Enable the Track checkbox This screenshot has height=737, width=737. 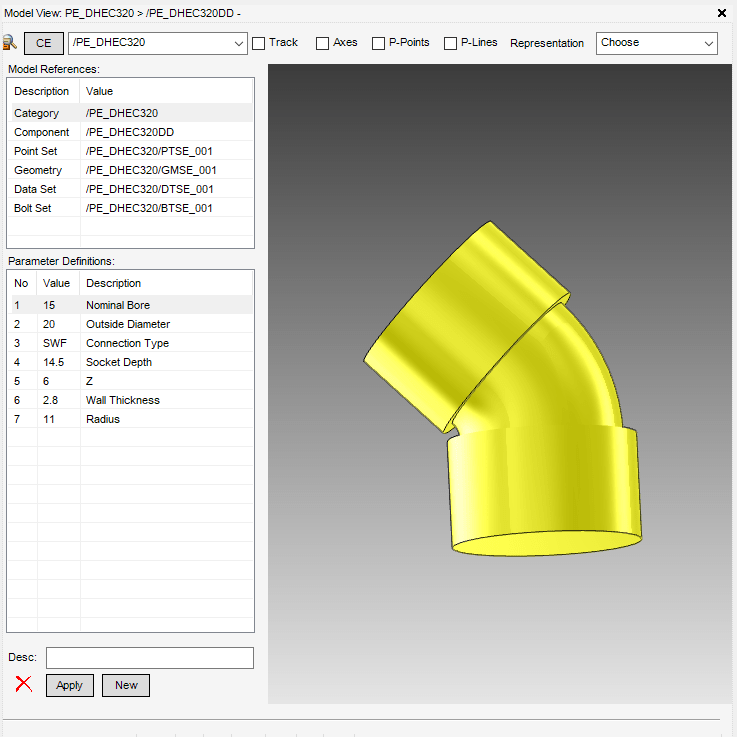tap(259, 43)
